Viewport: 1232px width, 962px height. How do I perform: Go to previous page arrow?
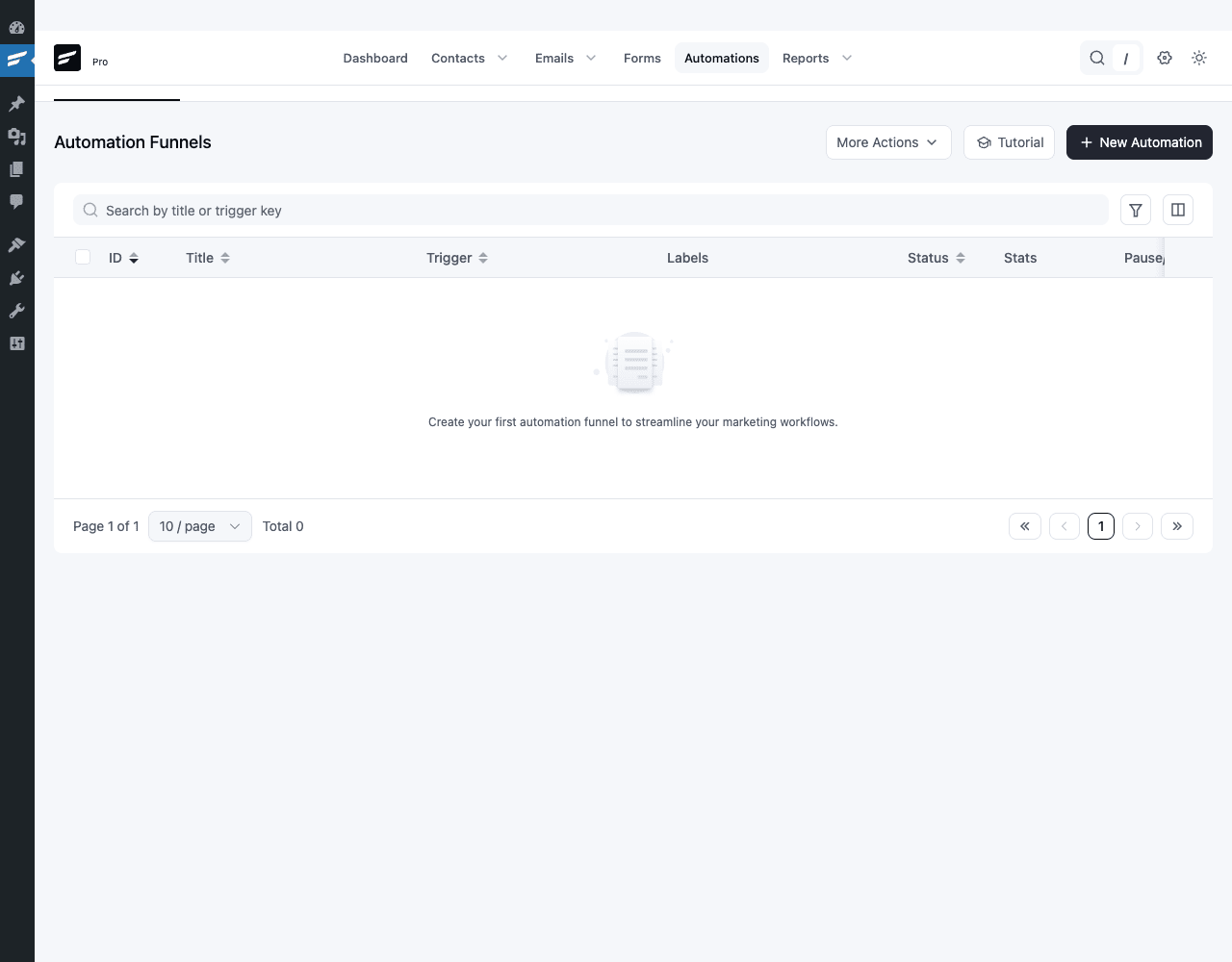(x=1065, y=526)
